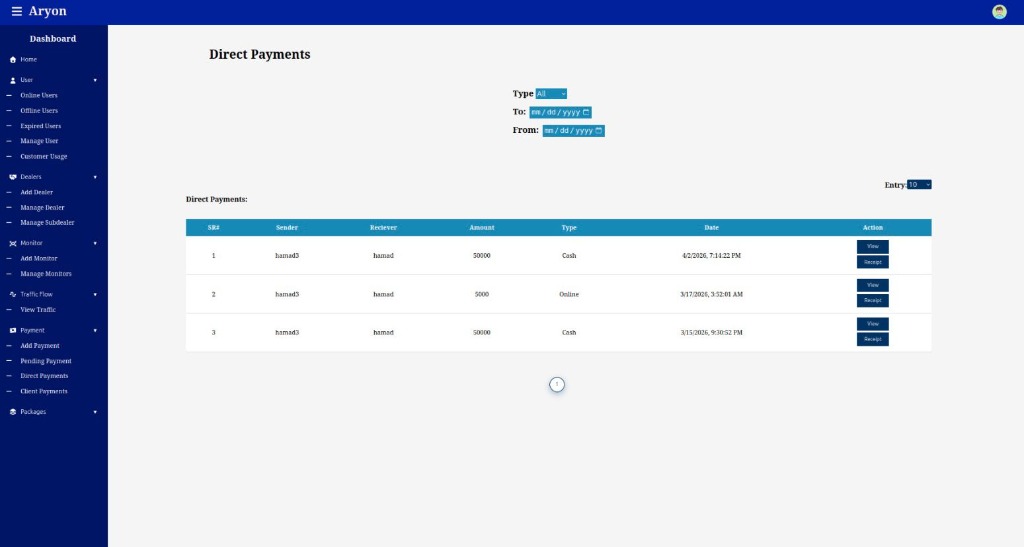Screen dimensions: 1024x547
Task: Click the Home sidebar link
Action: click(28, 59)
